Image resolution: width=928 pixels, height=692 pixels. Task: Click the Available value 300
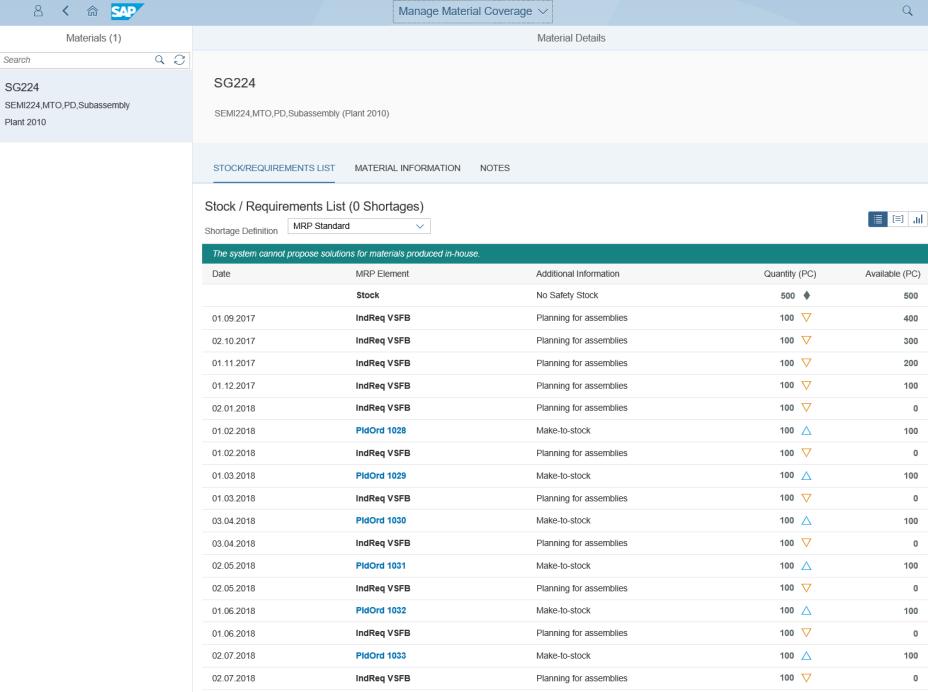910,341
